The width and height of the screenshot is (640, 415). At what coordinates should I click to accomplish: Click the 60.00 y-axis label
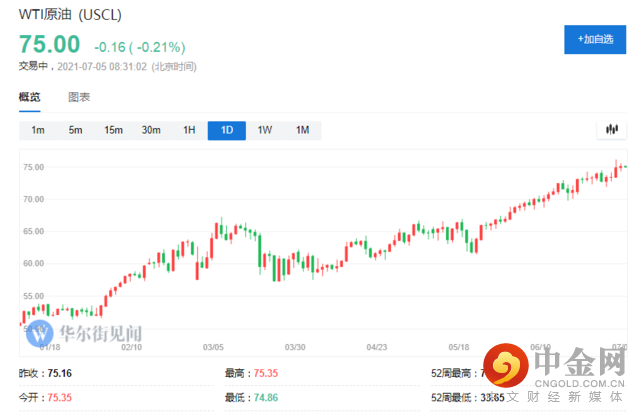click(x=33, y=263)
